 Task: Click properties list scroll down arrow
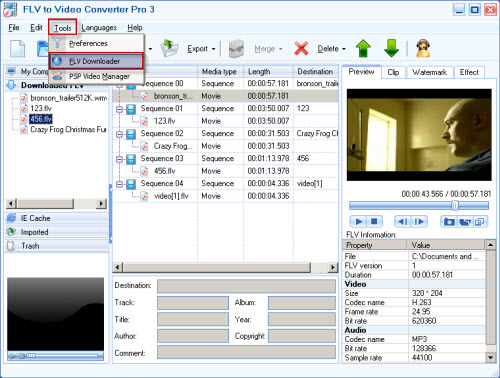click(490, 358)
